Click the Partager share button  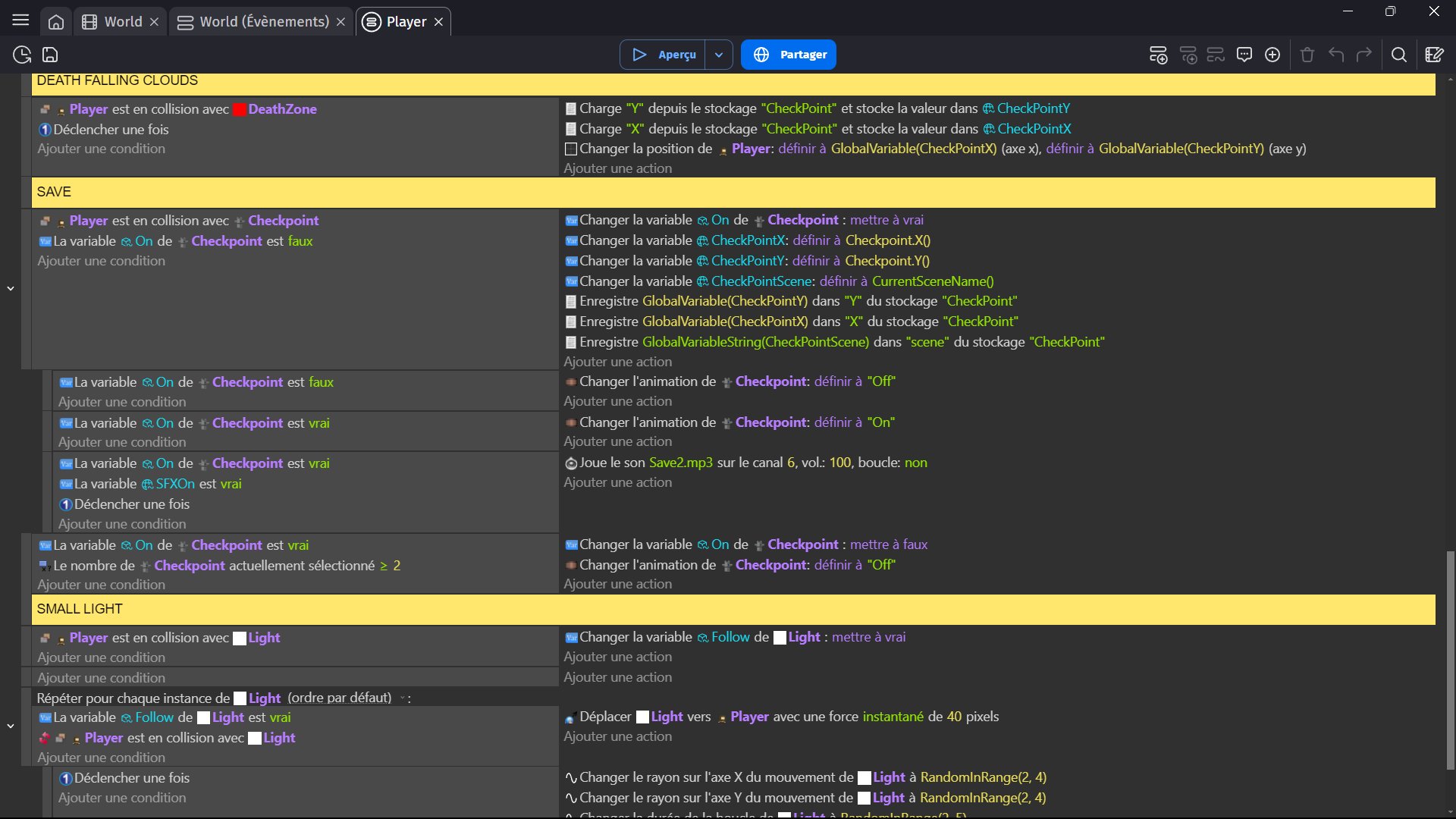789,55
